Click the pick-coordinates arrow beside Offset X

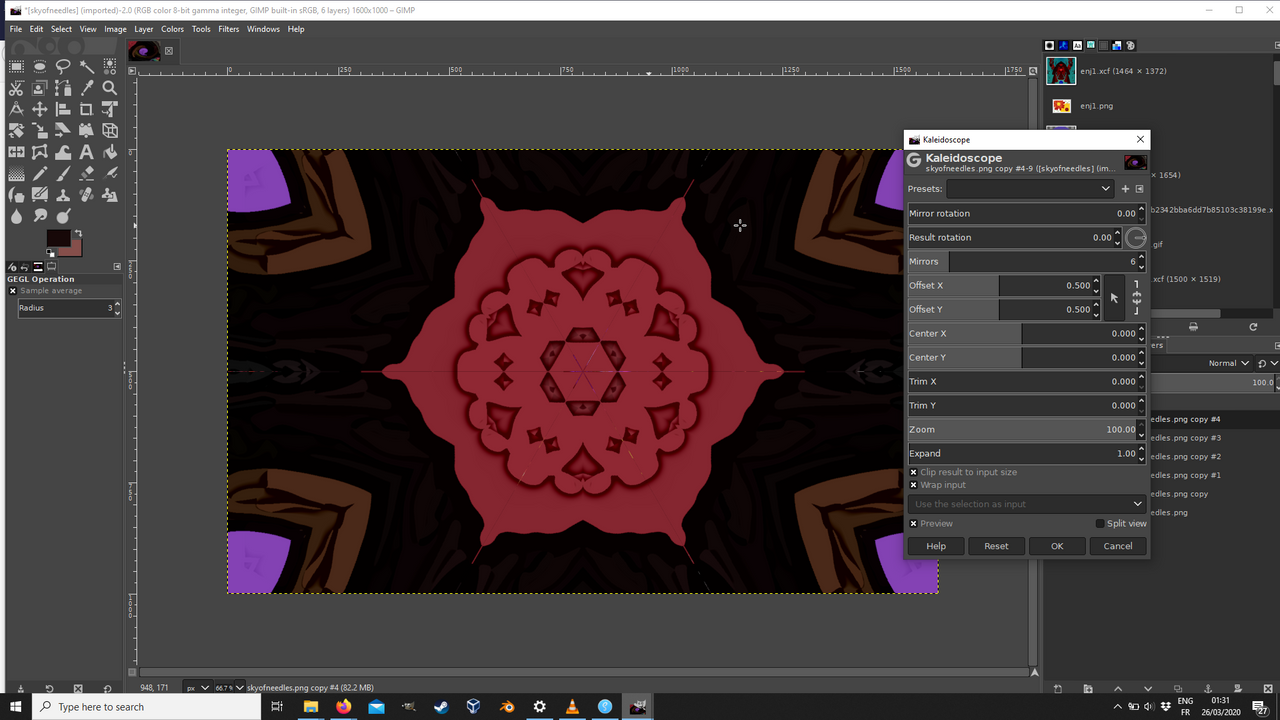(x=1115, y=298)
